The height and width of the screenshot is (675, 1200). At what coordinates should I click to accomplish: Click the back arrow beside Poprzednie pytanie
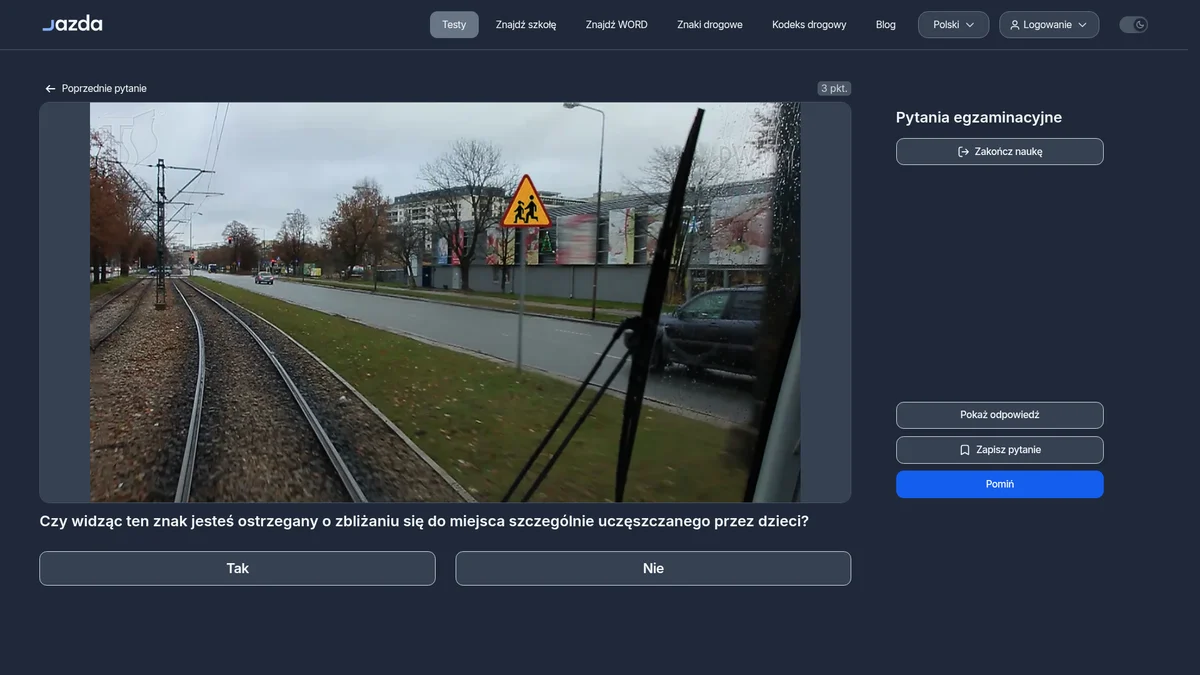click(x=50, y=89)
